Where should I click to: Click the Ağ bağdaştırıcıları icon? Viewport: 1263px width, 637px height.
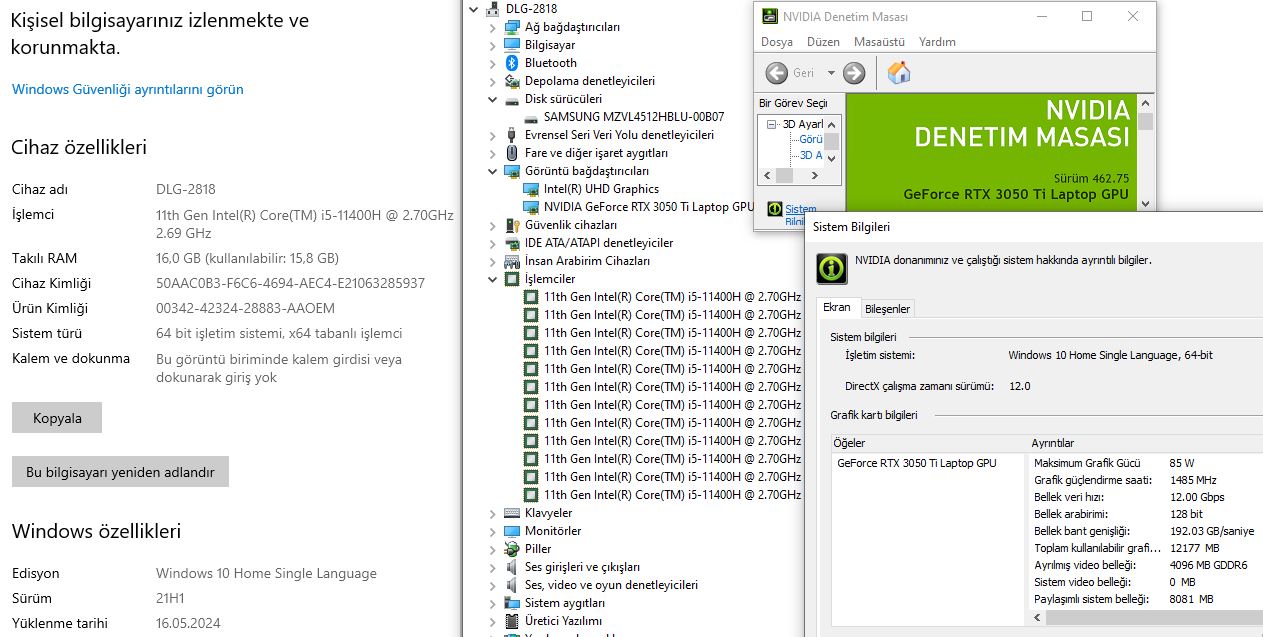(511, 27)
